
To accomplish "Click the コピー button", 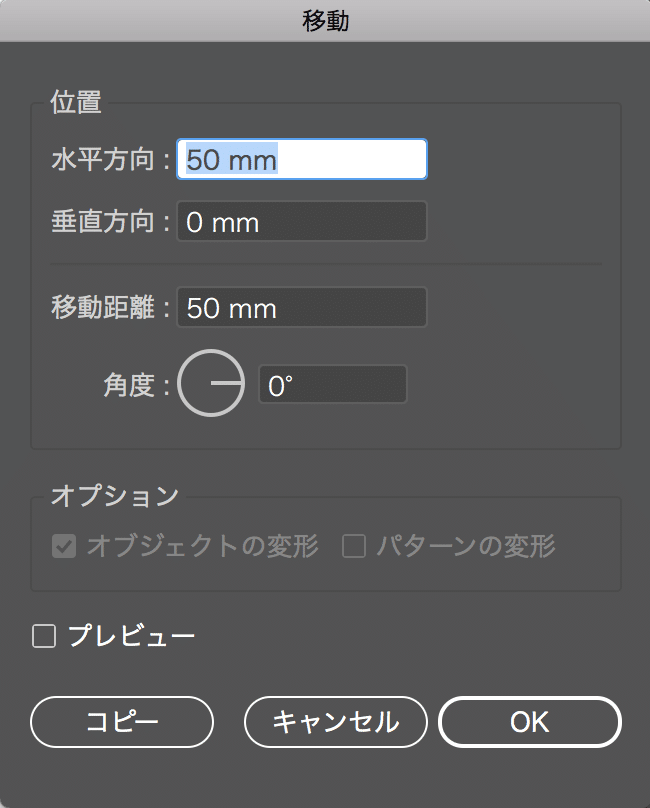I will pyautogui.click(x=122, y=722).
